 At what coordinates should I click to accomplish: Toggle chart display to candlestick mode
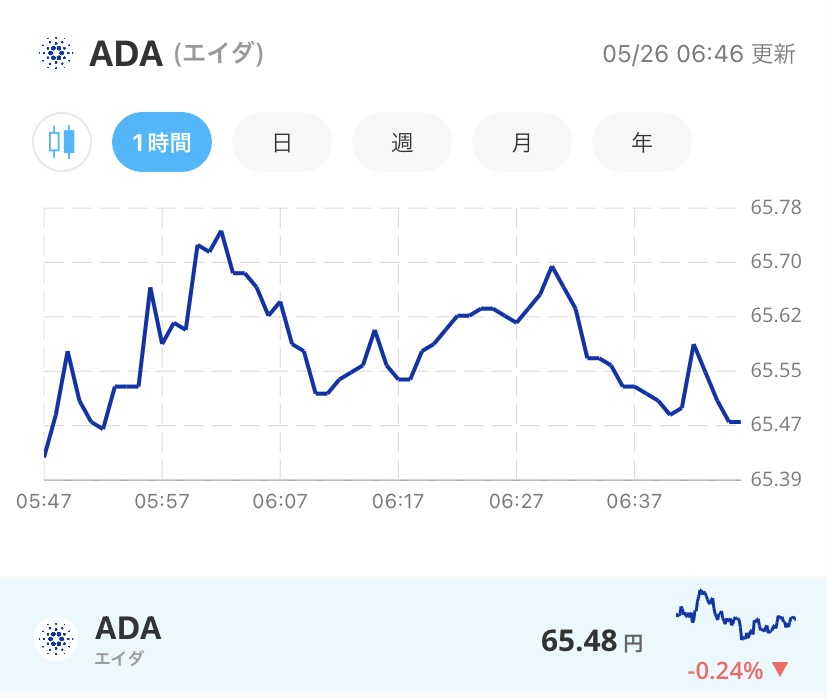(61, 142)
